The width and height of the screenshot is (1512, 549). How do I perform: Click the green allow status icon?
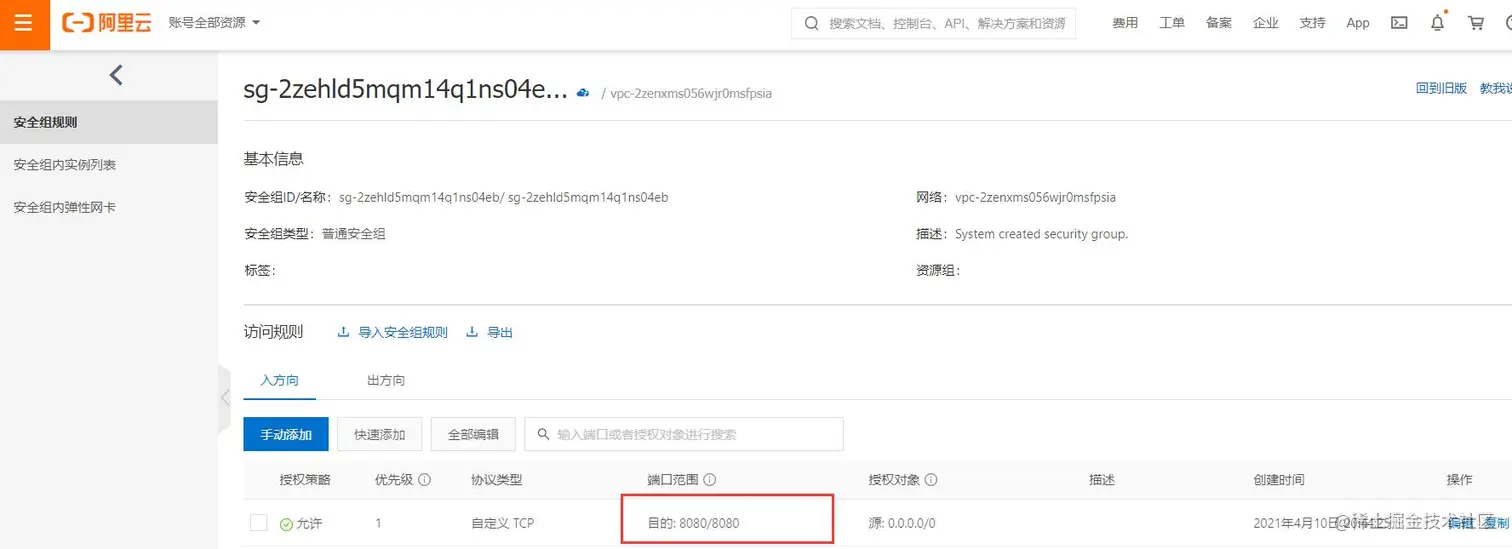[287, 523]
